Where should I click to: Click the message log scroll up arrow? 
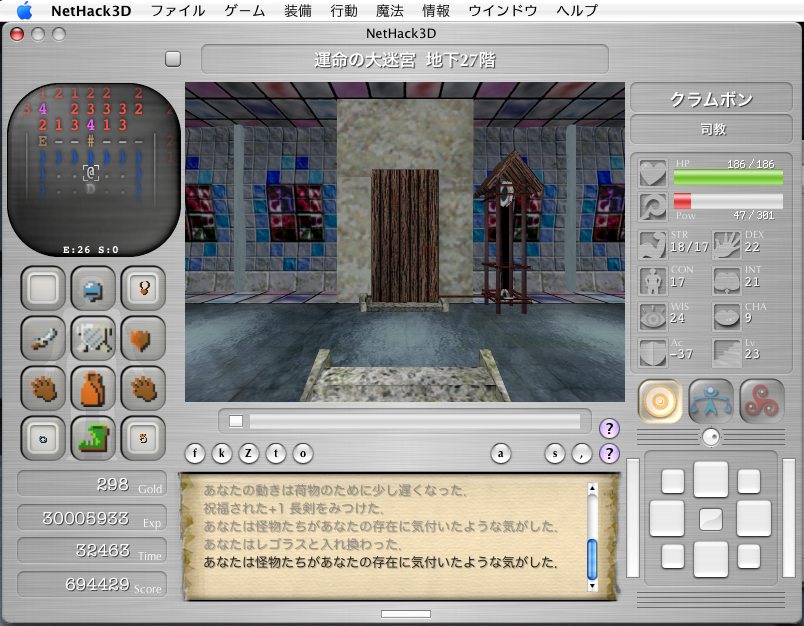592,488
